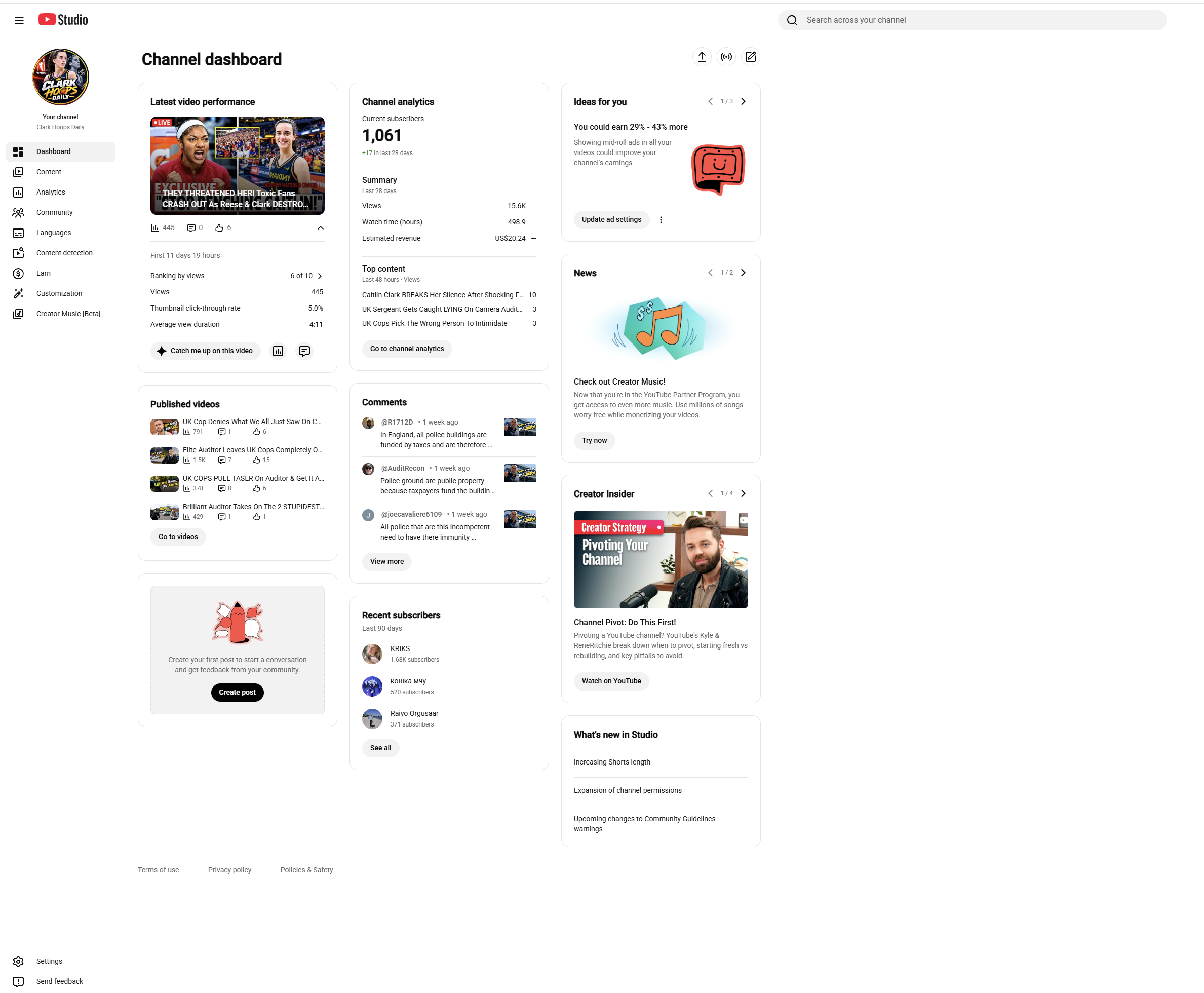Click Go to channel analytics button
The width and height of the screenshot is (1204, 993).
(407, 349)
